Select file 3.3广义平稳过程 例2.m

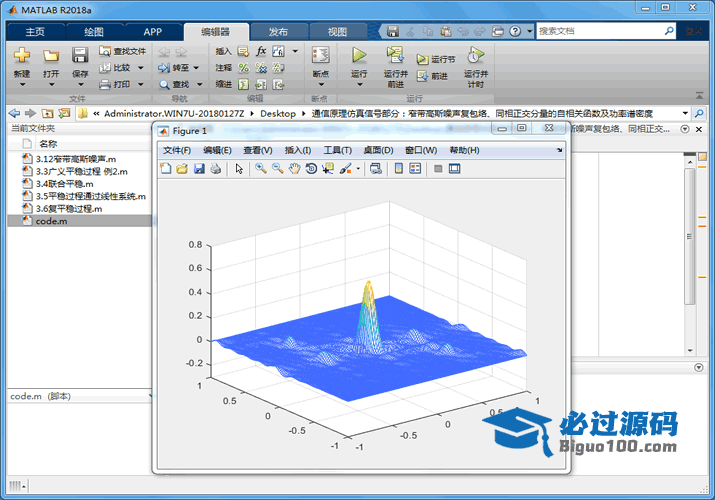pos(82,171)
